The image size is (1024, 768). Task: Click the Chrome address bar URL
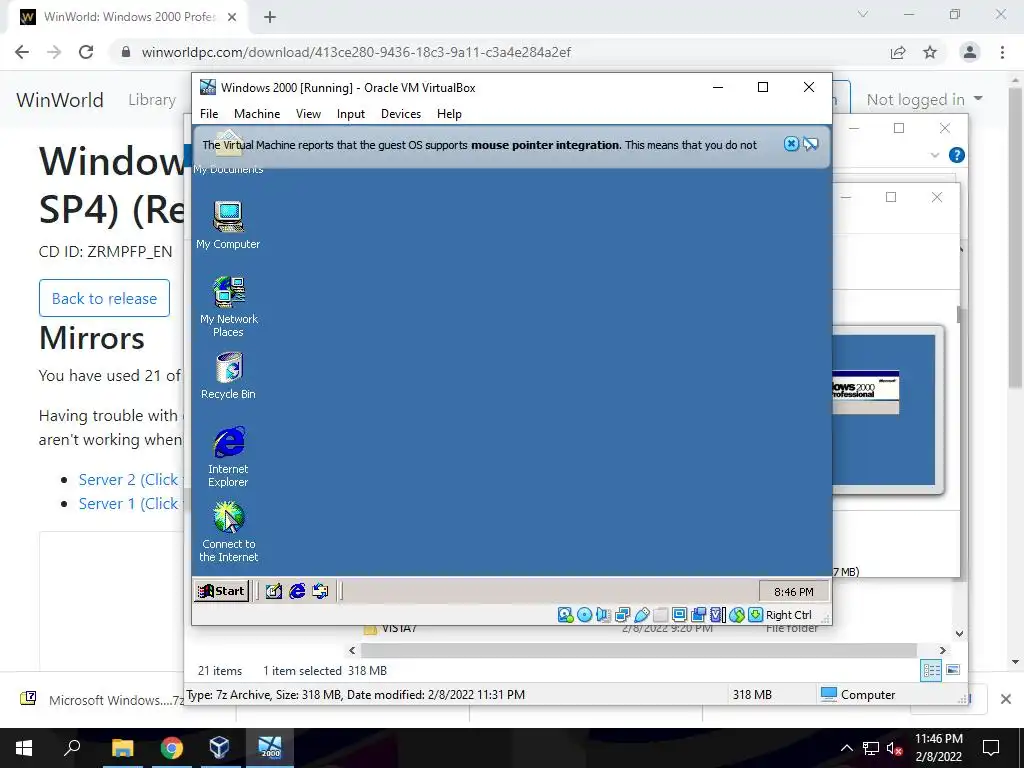pos(357,52)
